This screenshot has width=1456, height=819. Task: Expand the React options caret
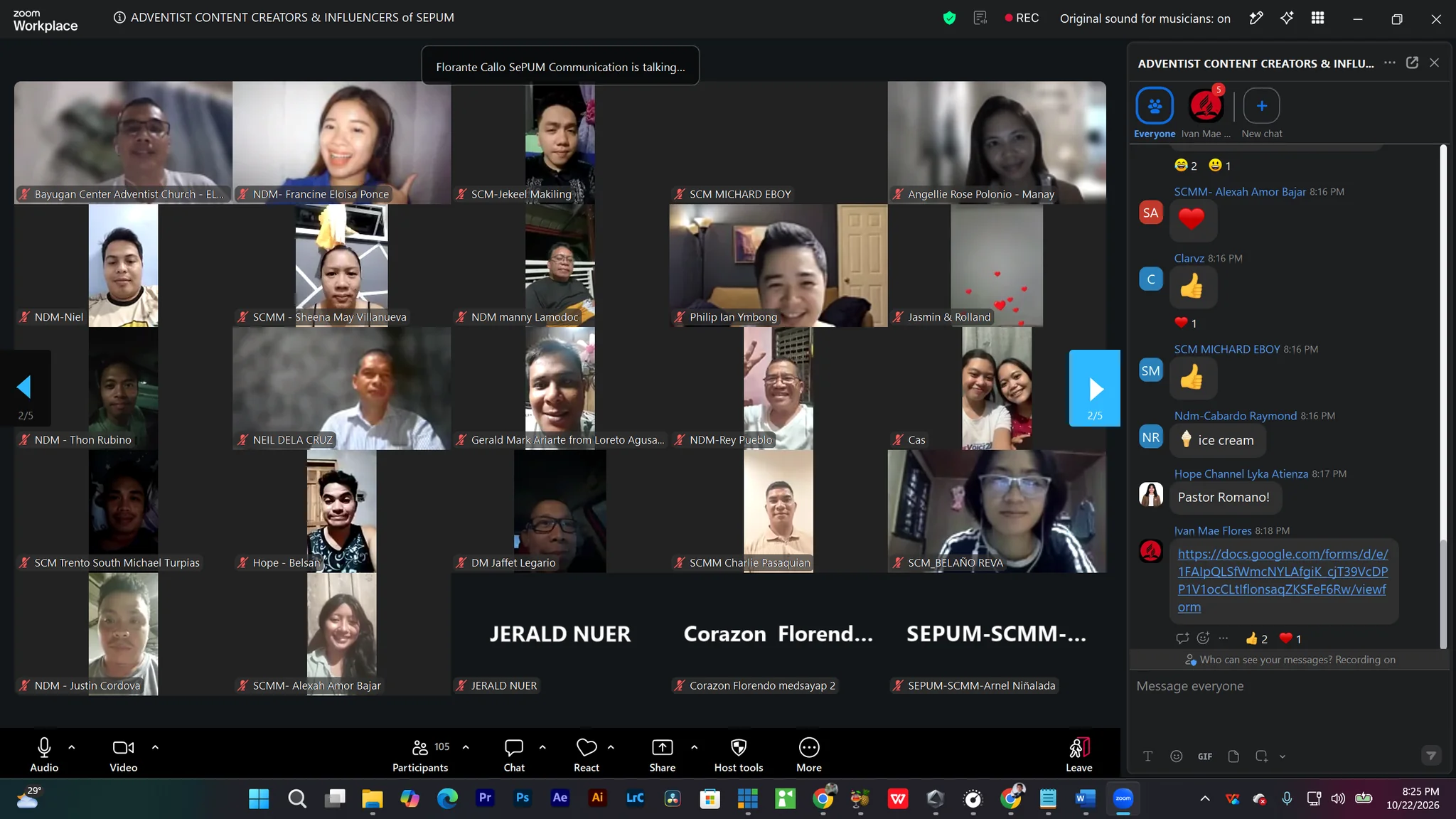coord(611,747)
